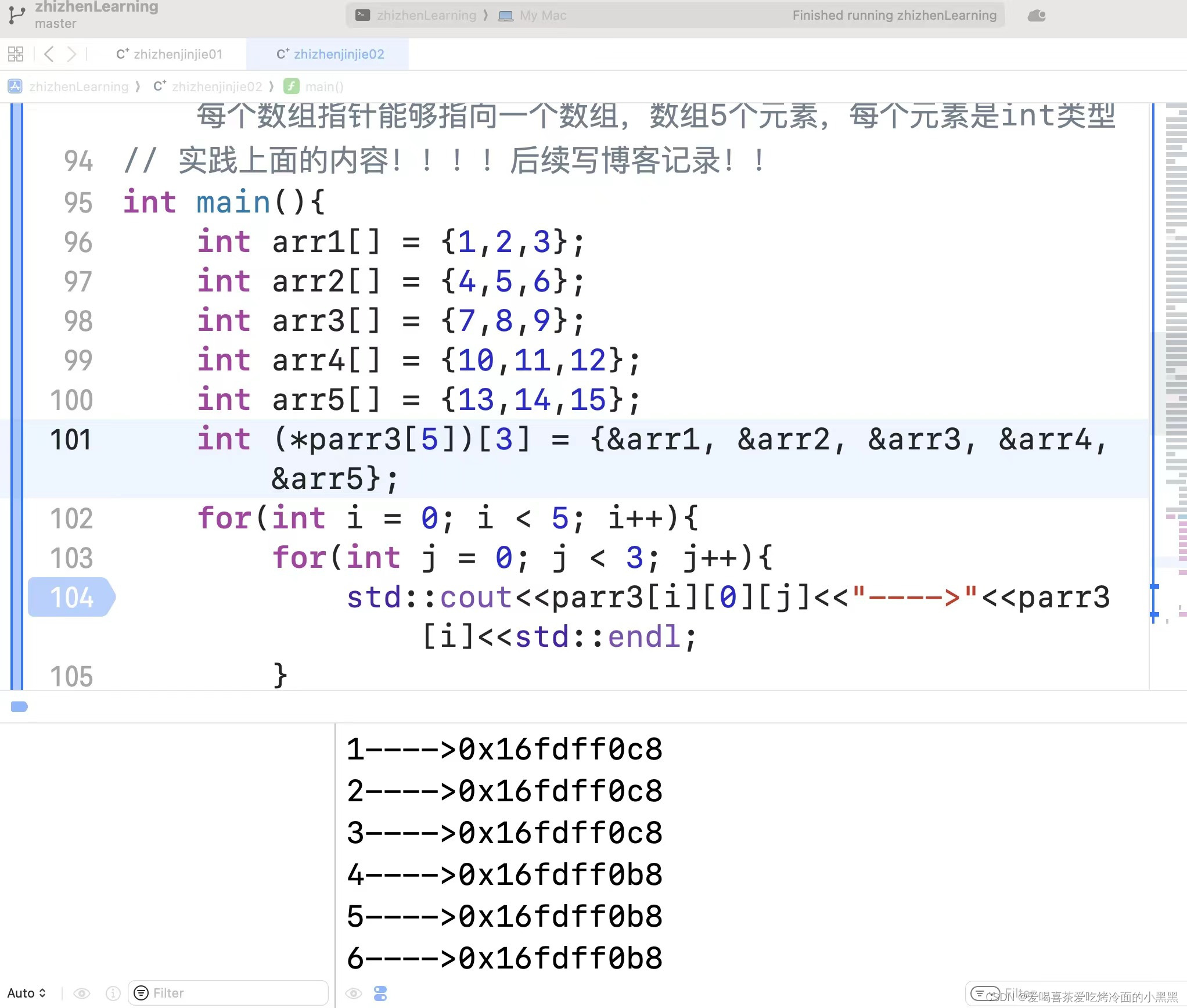This screenshot has width=1187, height=1008.
Task: Open the zhizhenLearning scheme selector
Action: pos(427,16)
